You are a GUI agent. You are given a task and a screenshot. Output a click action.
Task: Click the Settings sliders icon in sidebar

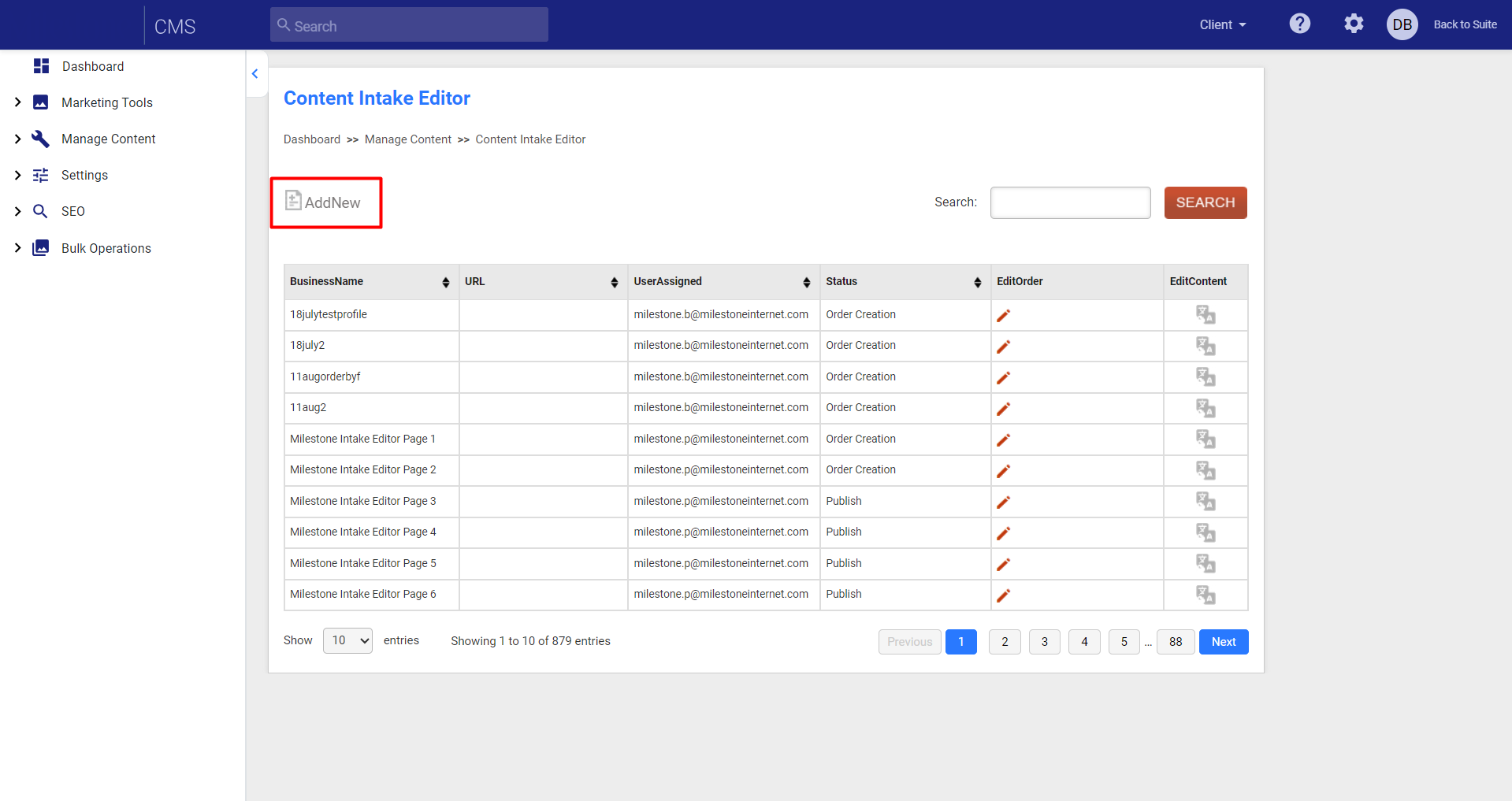(x=40, y=175)
